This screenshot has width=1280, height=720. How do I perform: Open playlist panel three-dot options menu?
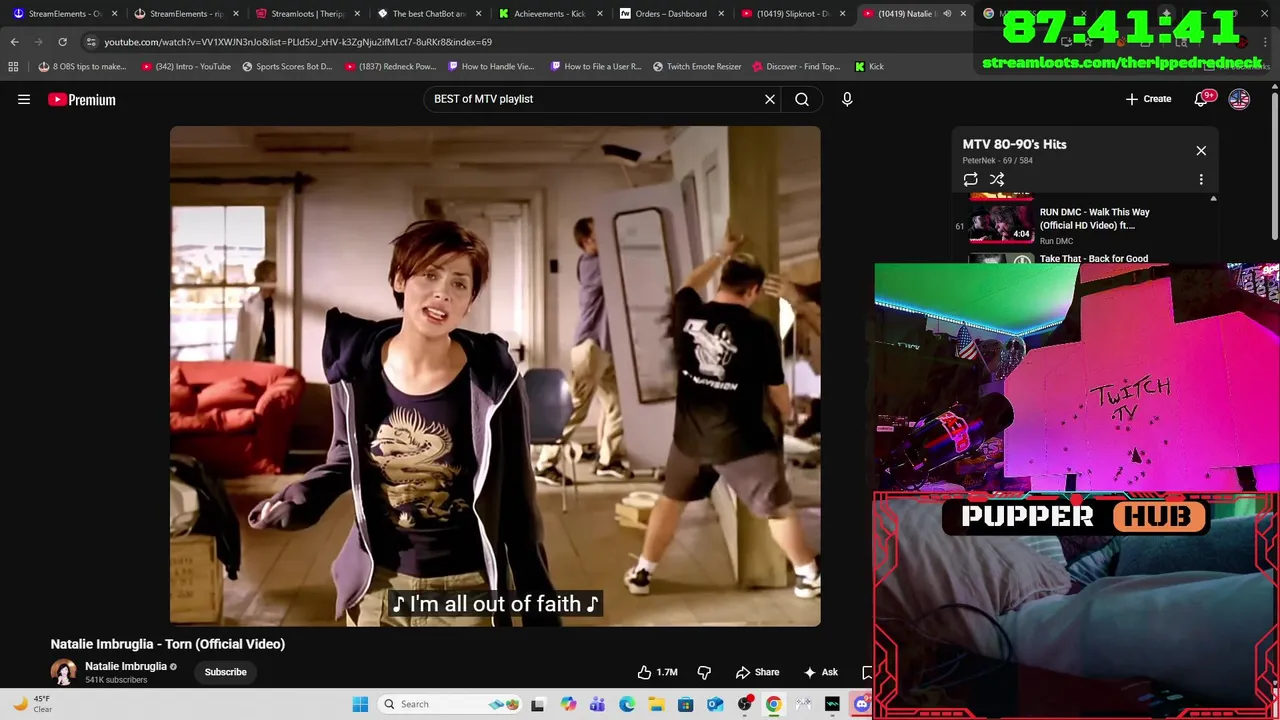[x=1201, y=179]
